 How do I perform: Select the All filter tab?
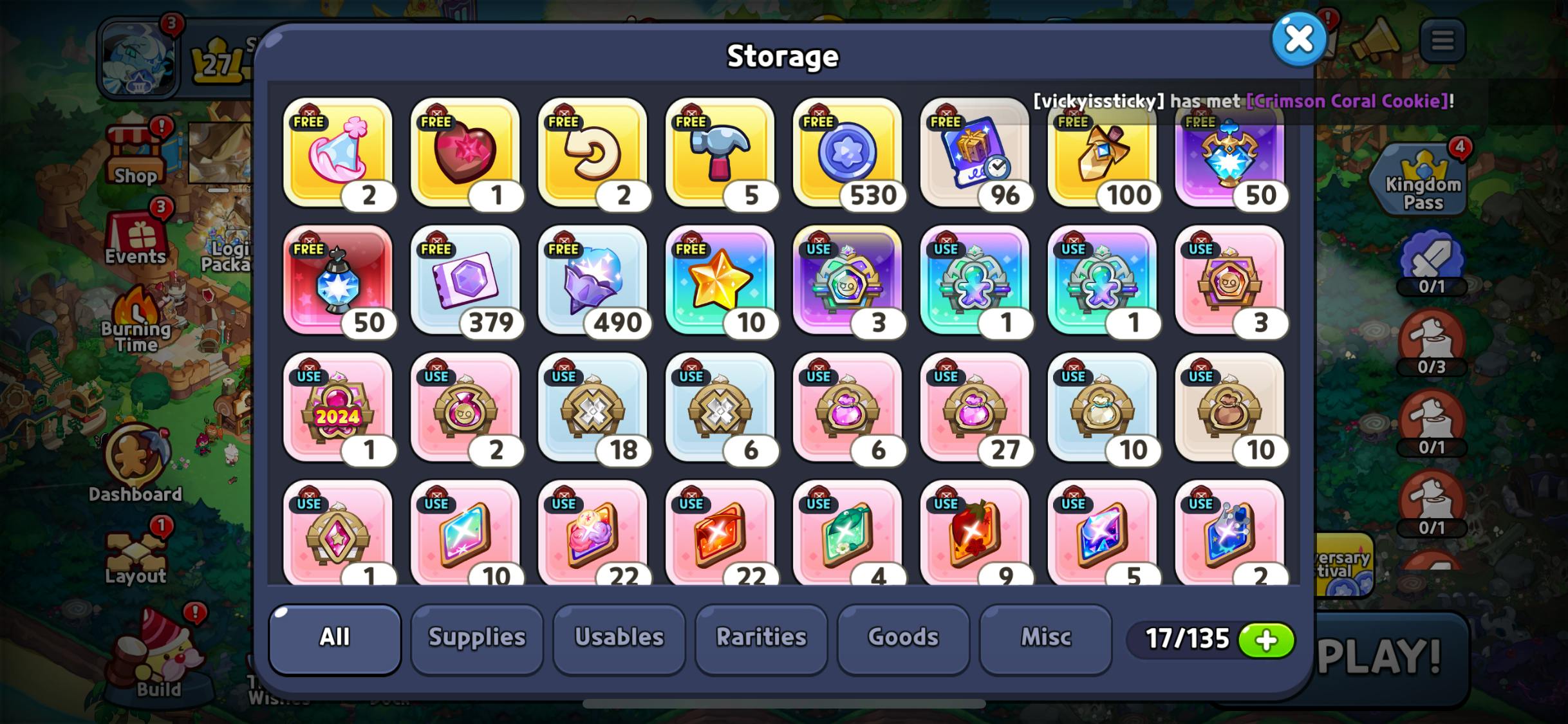[335, 638]
